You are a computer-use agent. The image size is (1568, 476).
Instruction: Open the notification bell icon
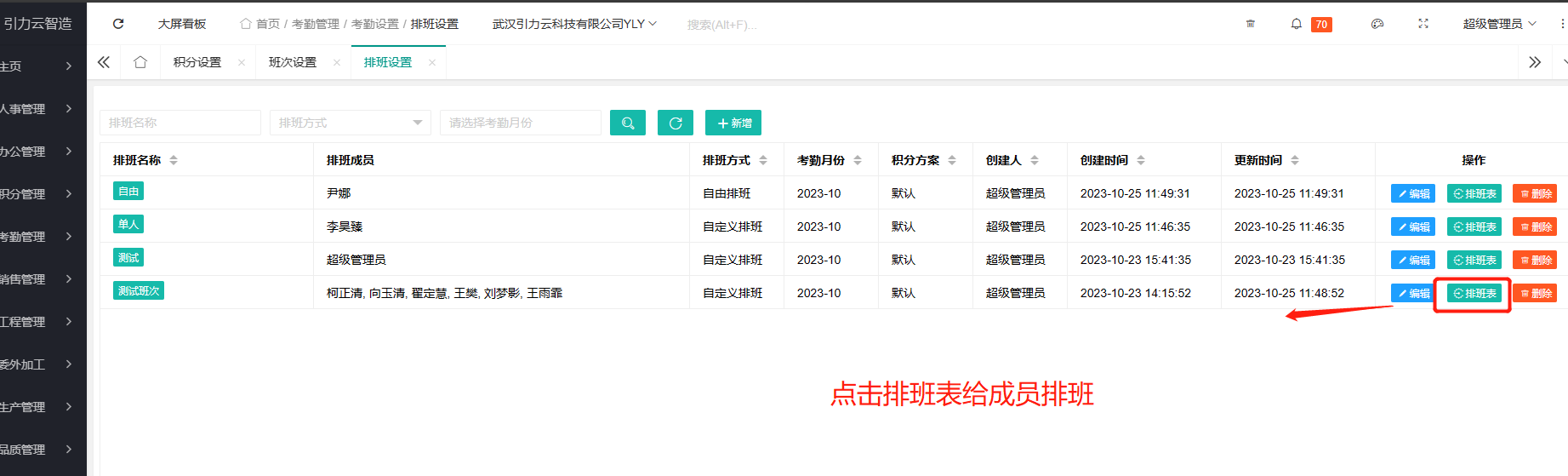click(1296, 24)
